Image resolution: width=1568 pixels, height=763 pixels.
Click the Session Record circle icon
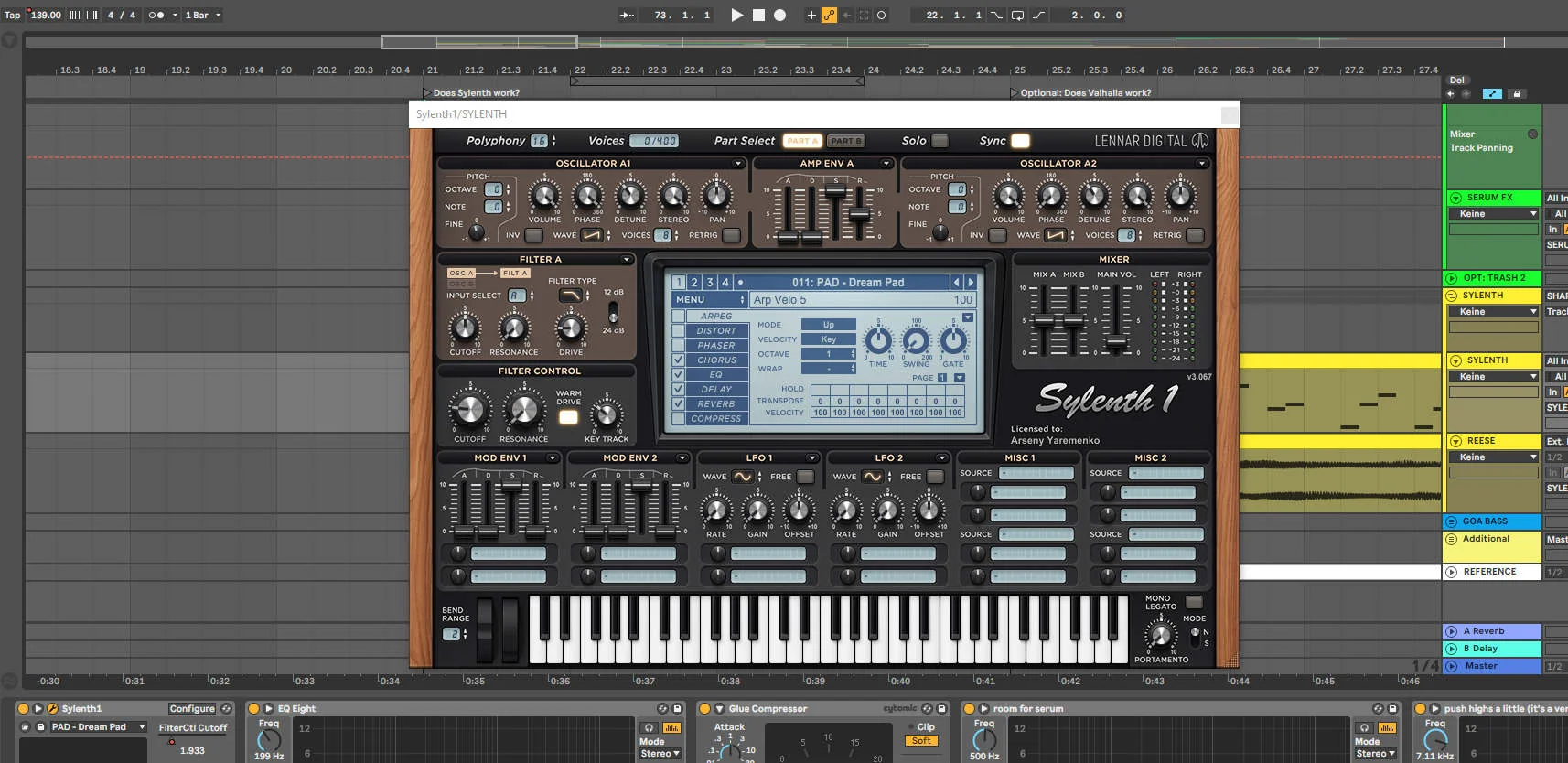(881, 15)
